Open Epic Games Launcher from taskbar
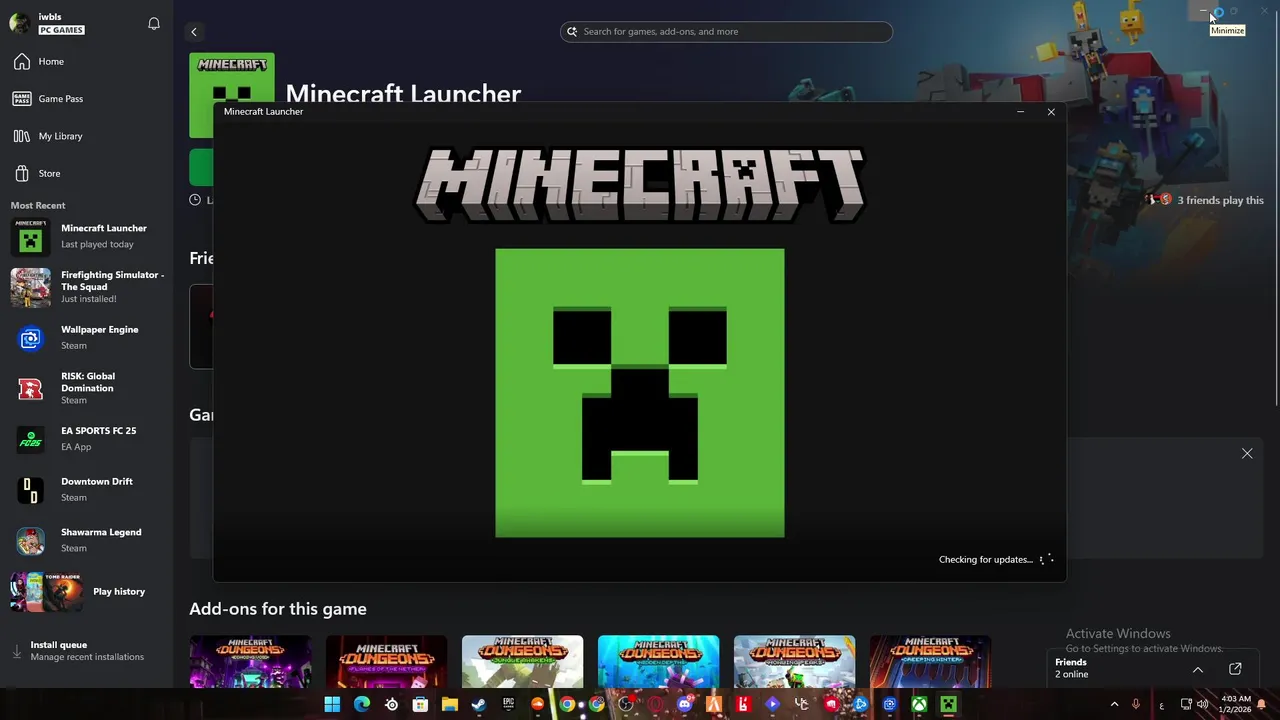Image resolution: width=1280 pixels, height=720 pixels. [508, 704]
